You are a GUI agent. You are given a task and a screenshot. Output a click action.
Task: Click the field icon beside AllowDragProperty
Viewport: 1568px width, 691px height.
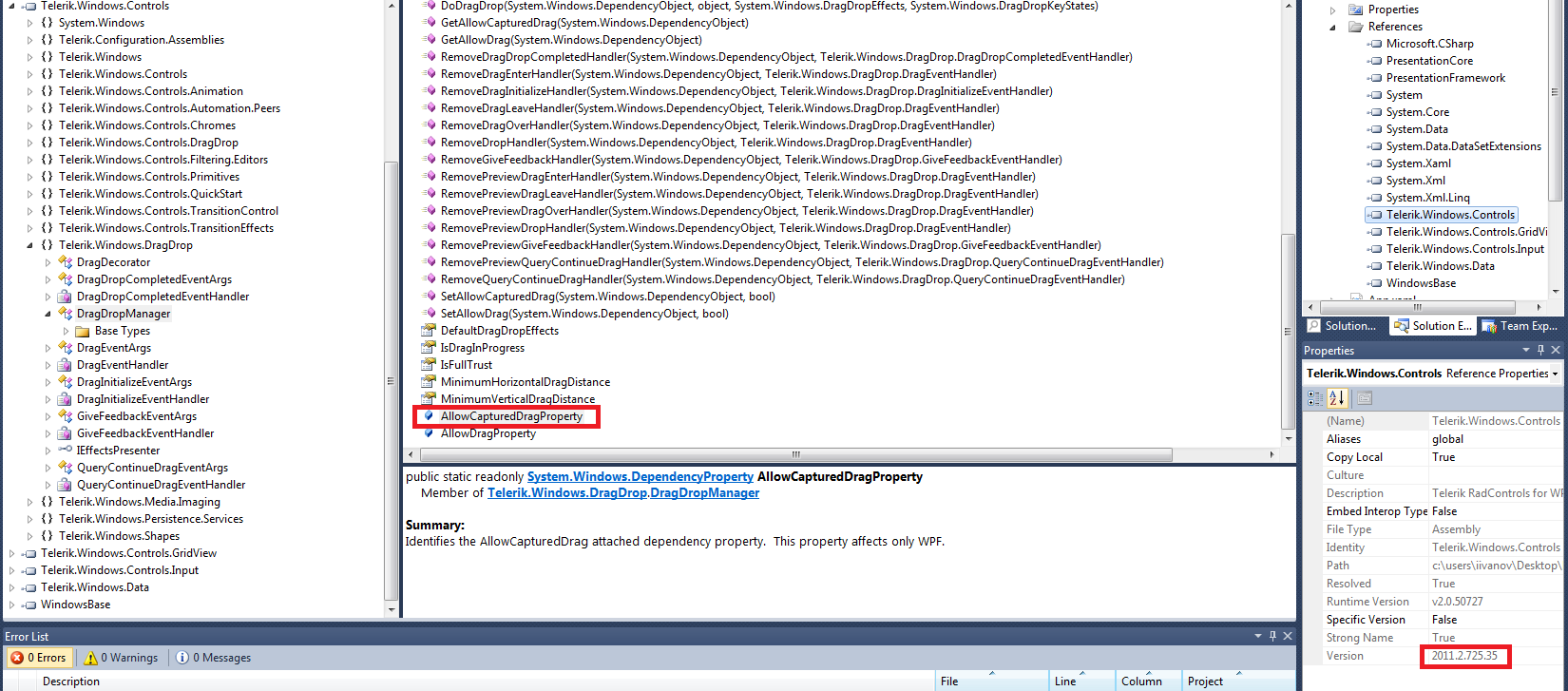click(x=429, y=433)
